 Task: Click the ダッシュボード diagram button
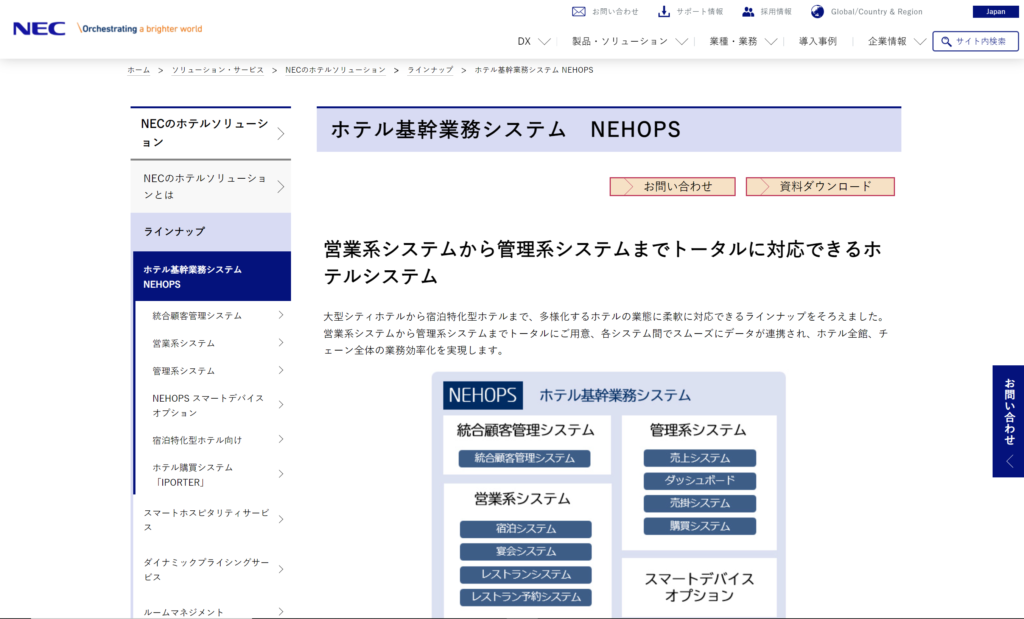699,481
